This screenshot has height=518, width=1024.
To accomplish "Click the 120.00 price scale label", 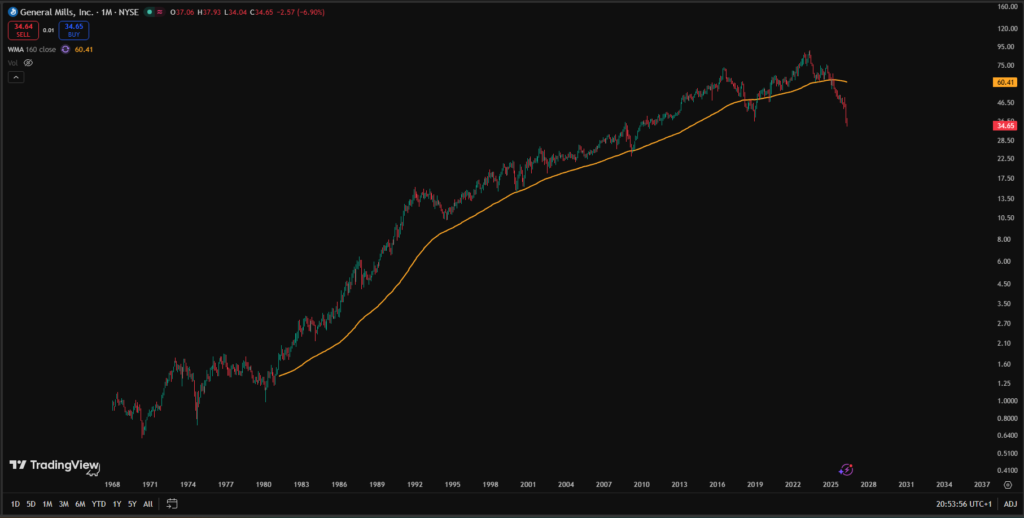I will [x=1006, y=29].
